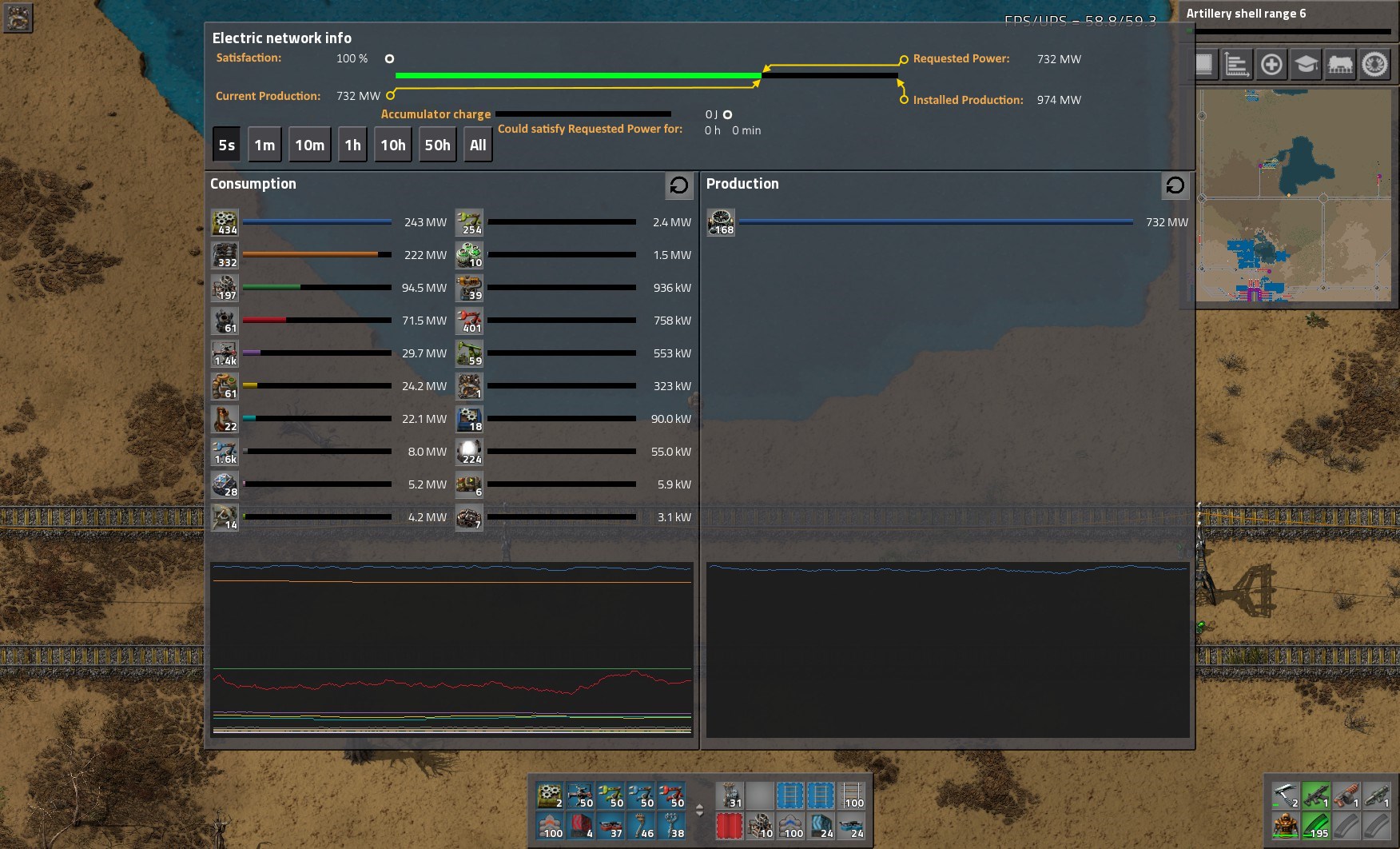Select the yellow inserter hotbar slot

611,795
